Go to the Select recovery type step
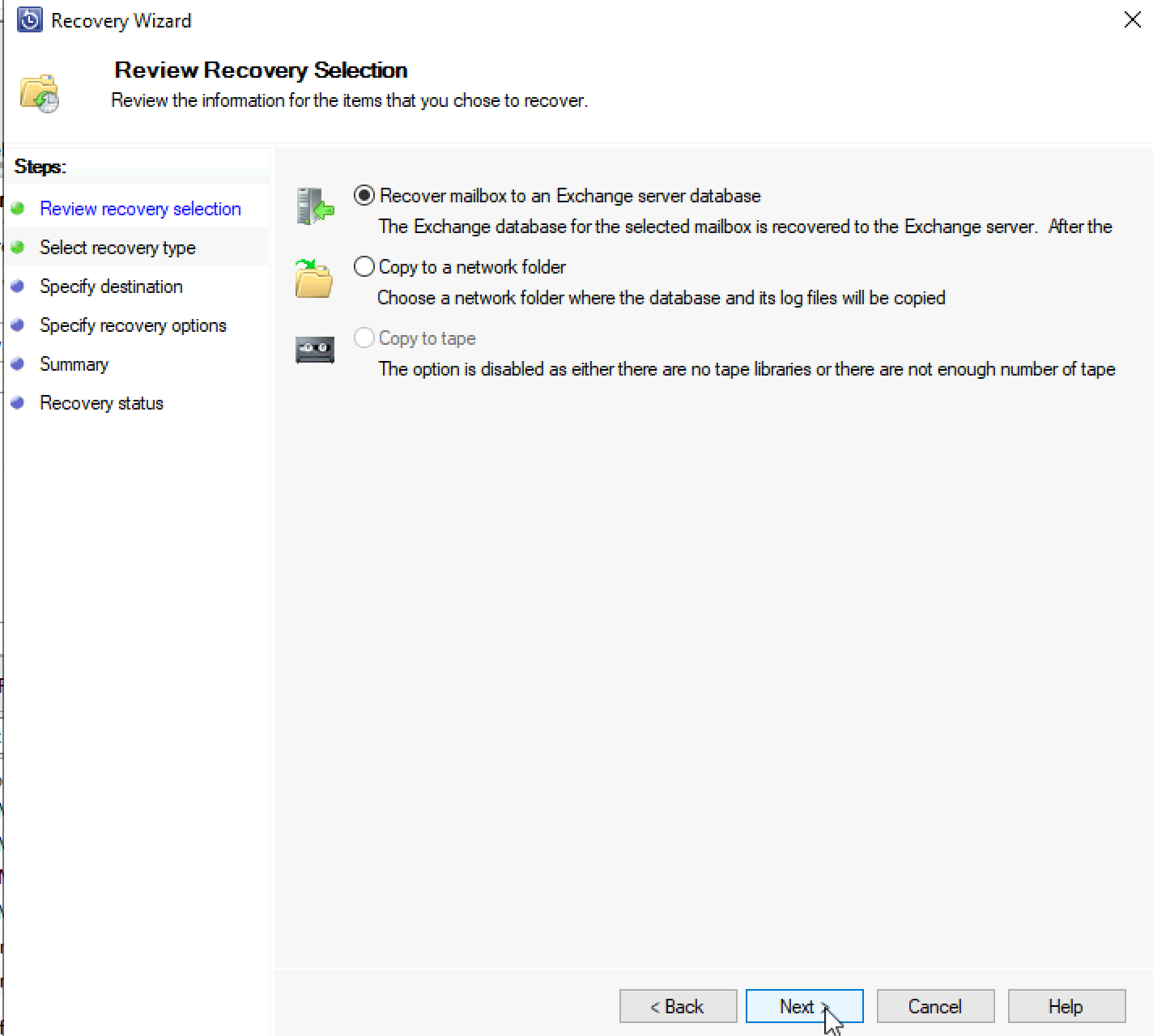Image resolution: width=1153 pixels, height=1036 pixels. (117, 248)
